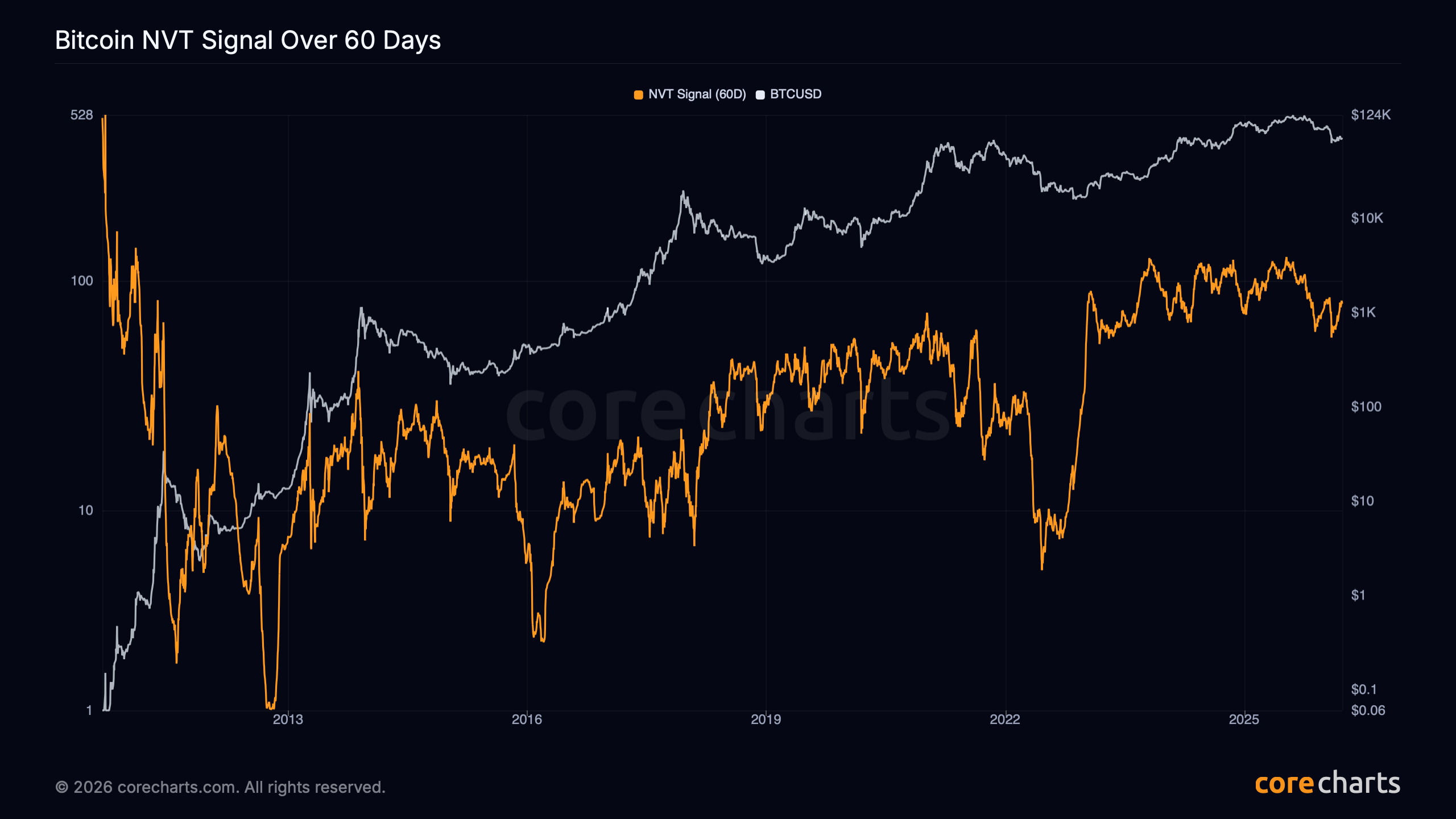Select the 2022 x-axis label
1456x819 pixels.
pyautogui.click(x=1005, y=719)
